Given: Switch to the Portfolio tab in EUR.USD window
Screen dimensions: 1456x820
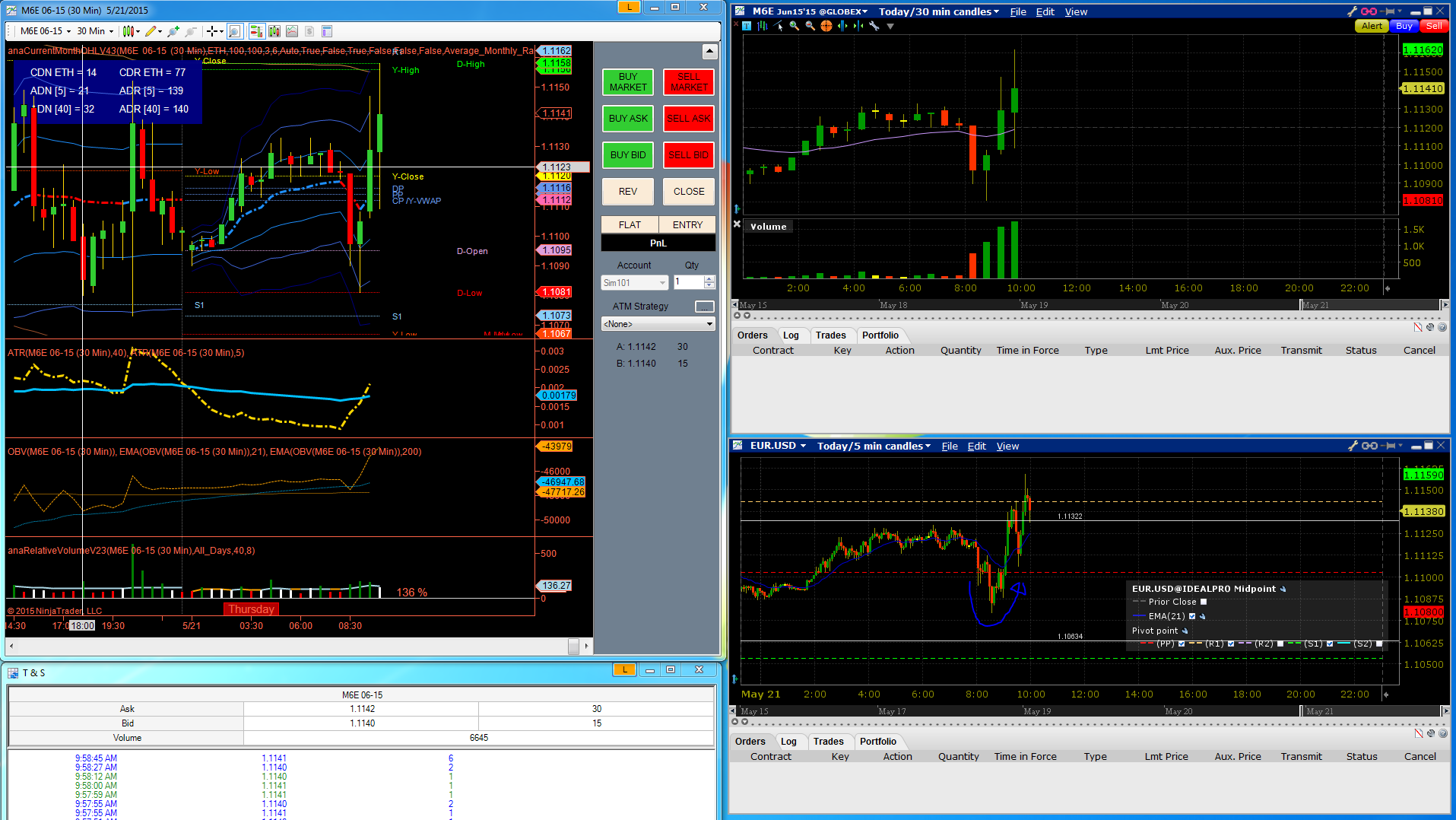Looking at the screenshot, I should (878, 742).
